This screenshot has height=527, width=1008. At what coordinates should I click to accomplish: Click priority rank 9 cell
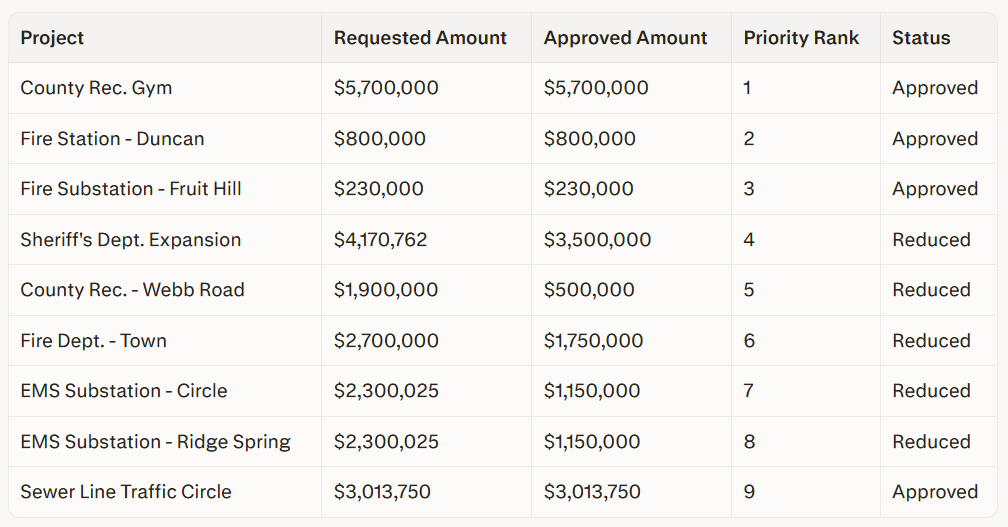point(749,492)
